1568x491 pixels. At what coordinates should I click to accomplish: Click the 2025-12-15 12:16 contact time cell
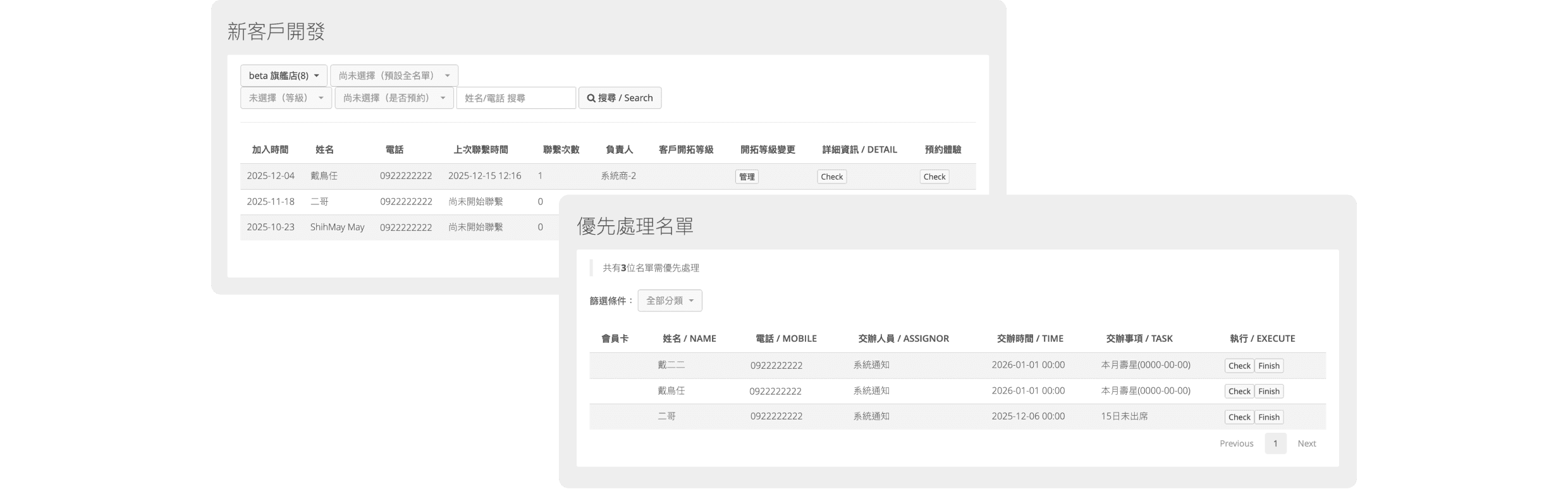point(485,176)
